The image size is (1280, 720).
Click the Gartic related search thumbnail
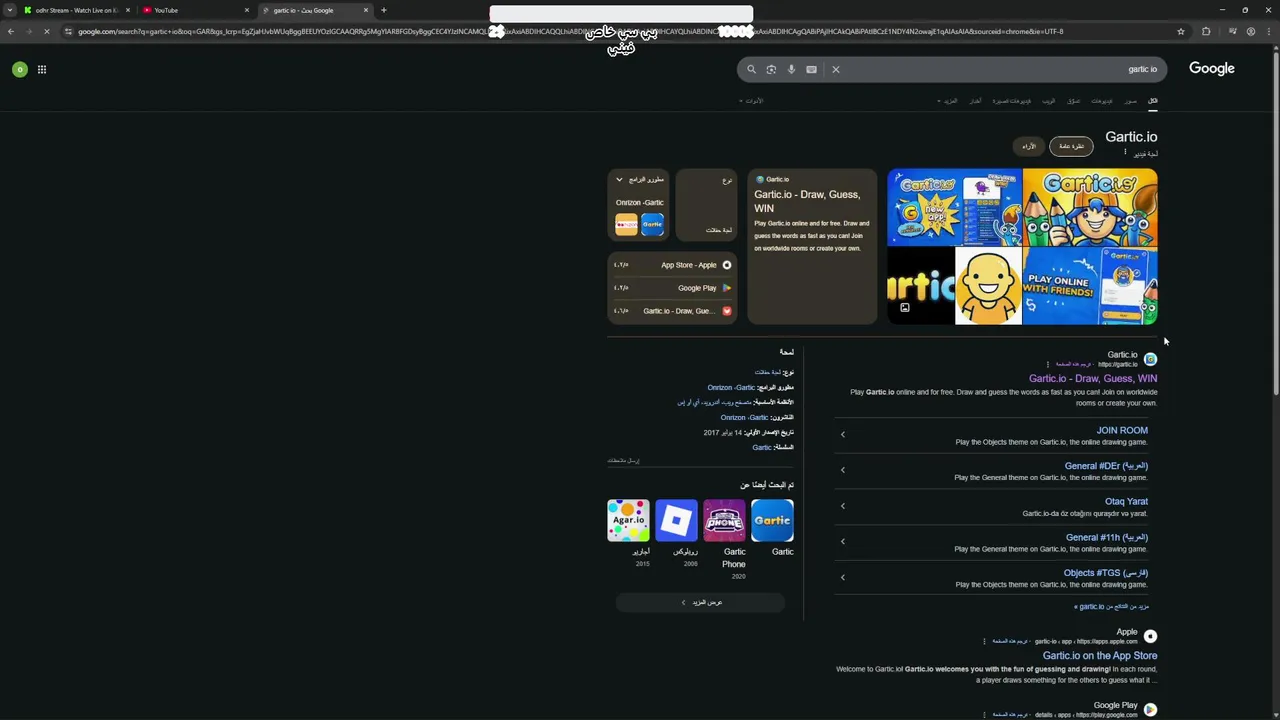[772, 521]
